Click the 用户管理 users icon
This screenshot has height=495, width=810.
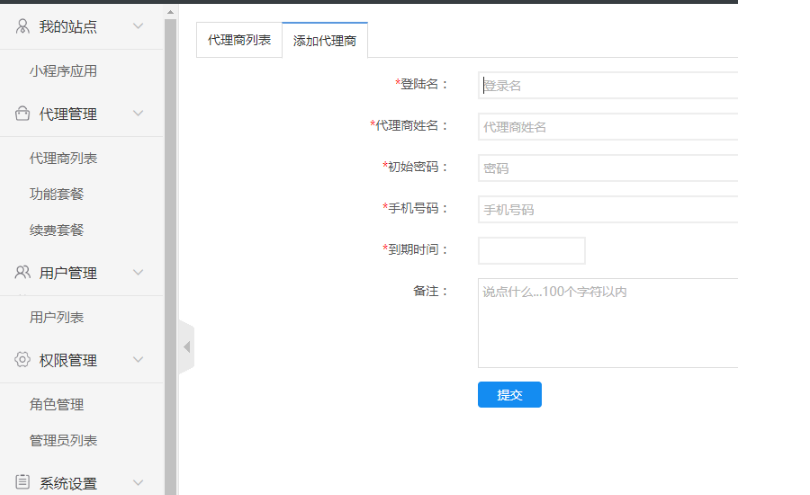click(x=23, y=272)
